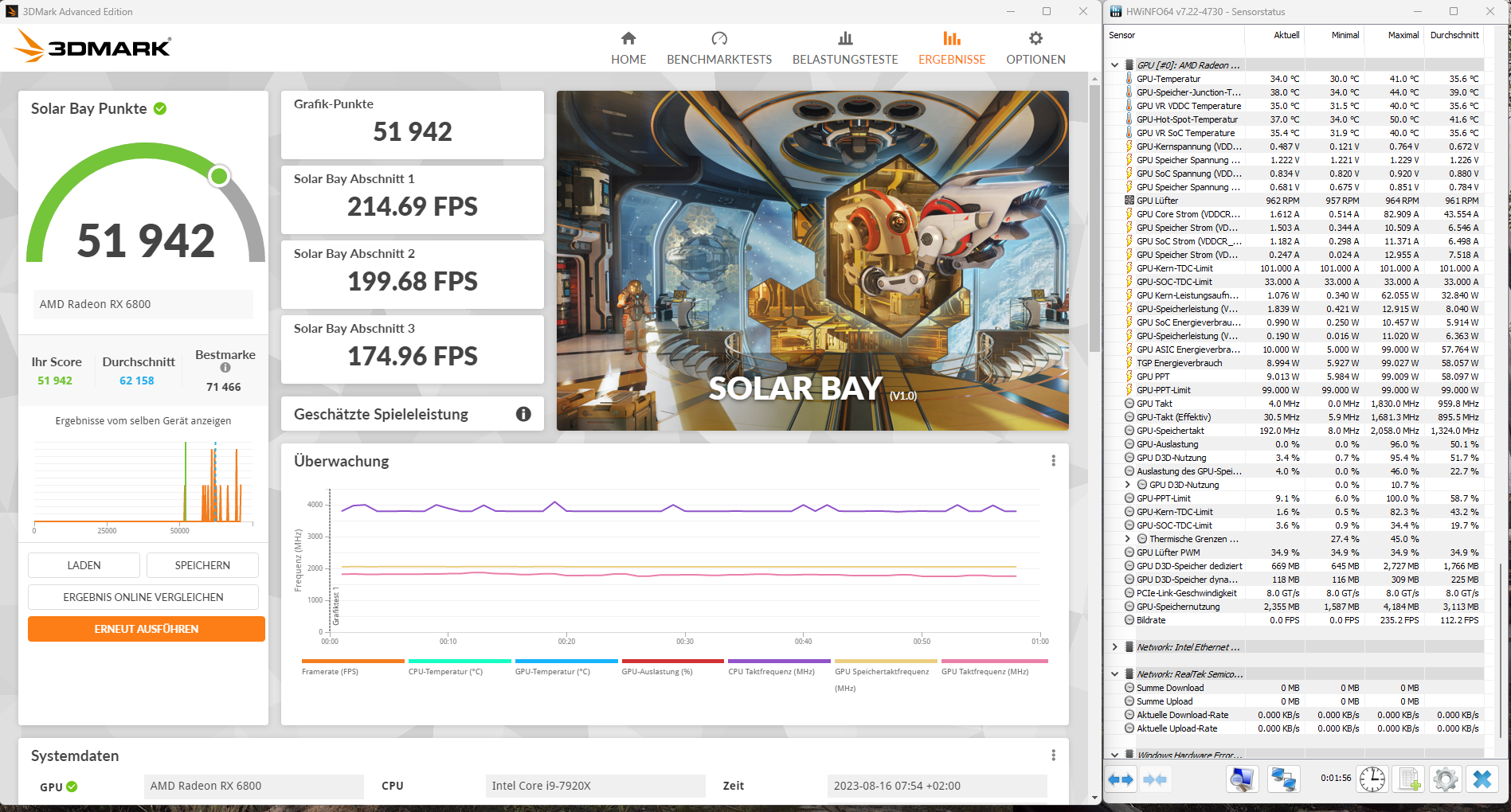Screen dimensions: 1511x812
Task: Select the ERGEBNISSE tab
Action: (x=952, y=48)
